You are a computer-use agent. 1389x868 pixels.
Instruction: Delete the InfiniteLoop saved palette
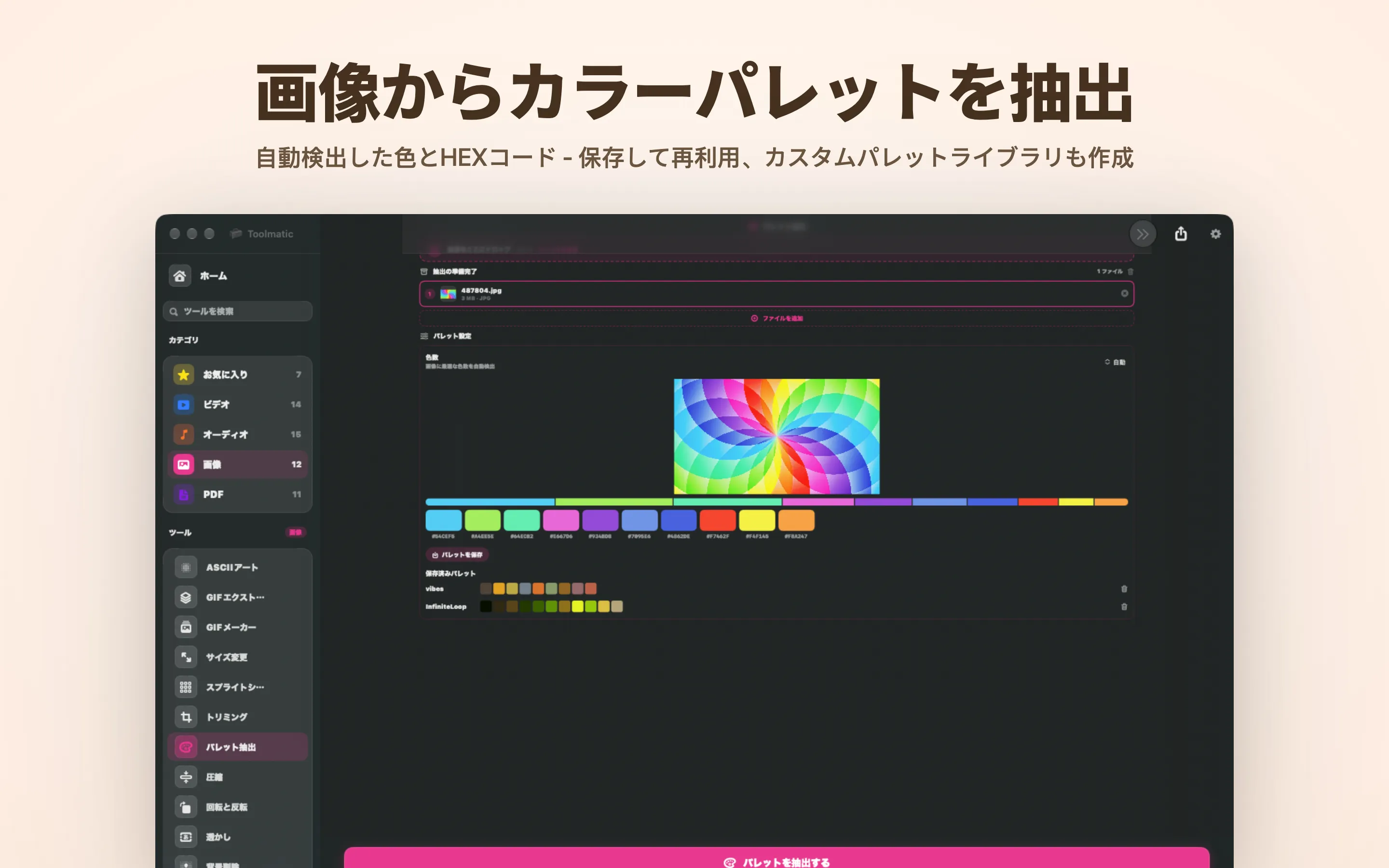coord(1124,606)
